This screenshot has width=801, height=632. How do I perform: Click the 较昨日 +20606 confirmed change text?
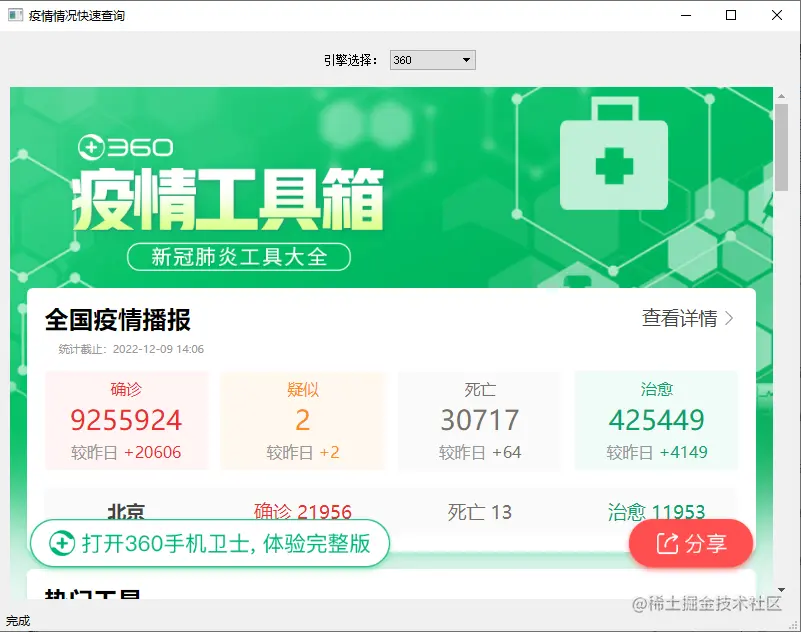(126, 452)
